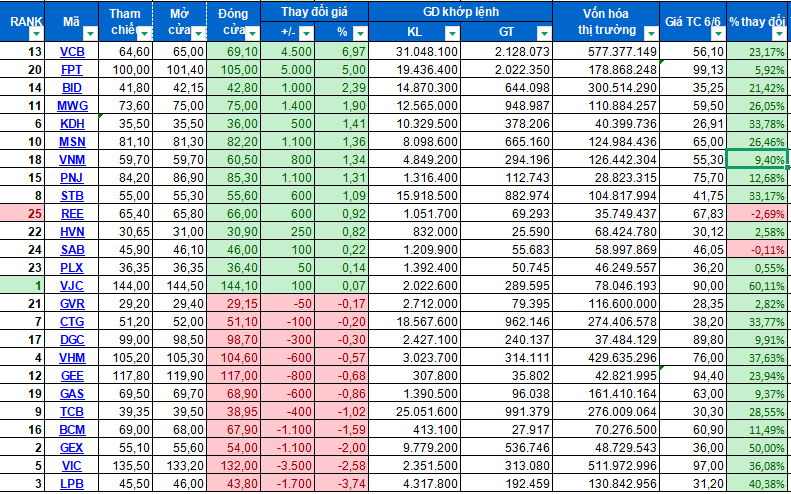Select REE rank cell showing 25
Screen dimensions: 791x494
tap(22, 214)
